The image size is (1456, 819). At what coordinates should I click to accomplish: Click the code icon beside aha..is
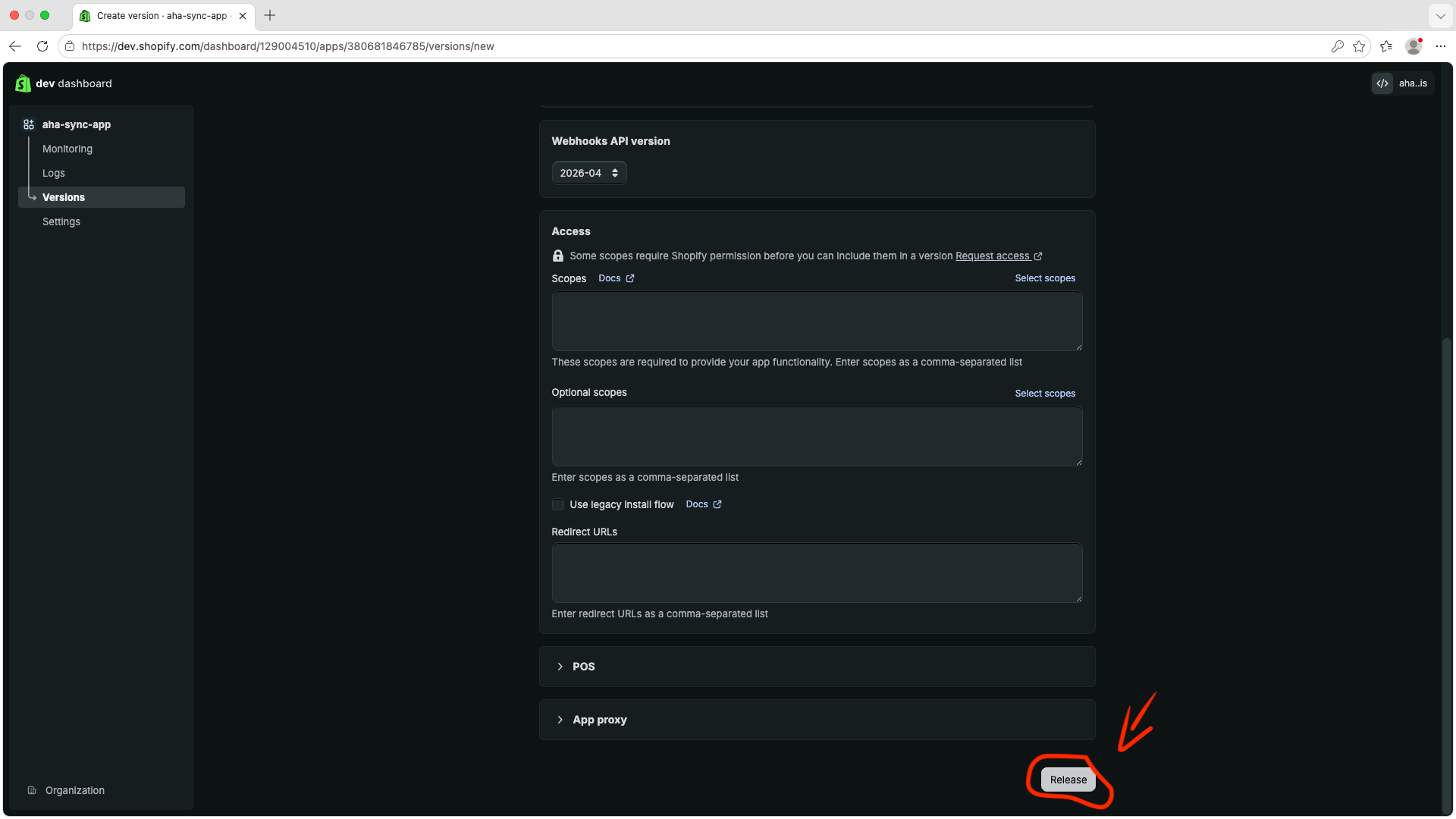1382,83
